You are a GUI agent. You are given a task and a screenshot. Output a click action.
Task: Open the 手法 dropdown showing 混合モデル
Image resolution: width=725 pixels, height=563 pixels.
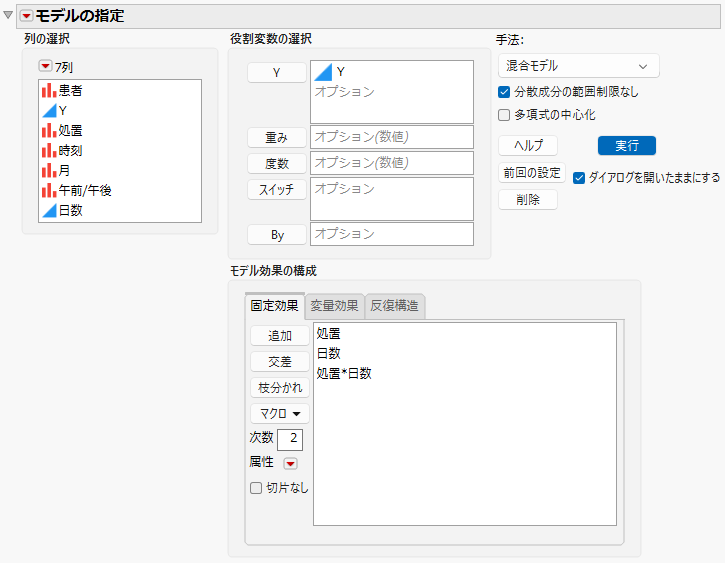(x=578, y=66)
